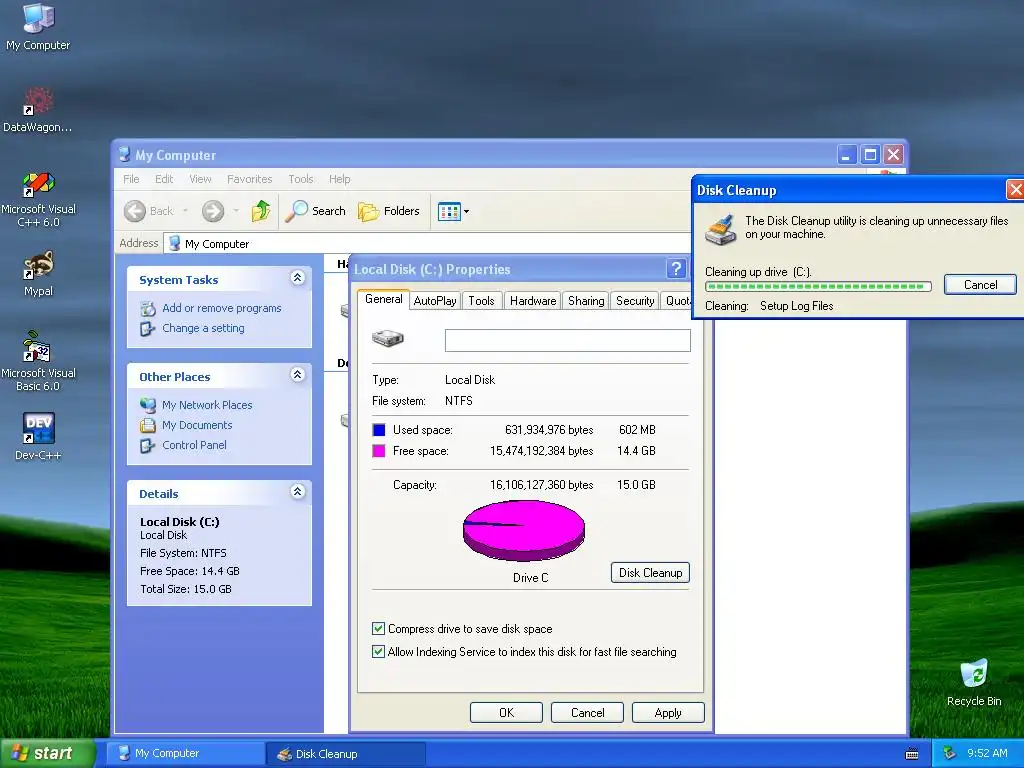Open the Help menu in My Computer
This screenshot has height=768, width=1024.
point(340,179)
